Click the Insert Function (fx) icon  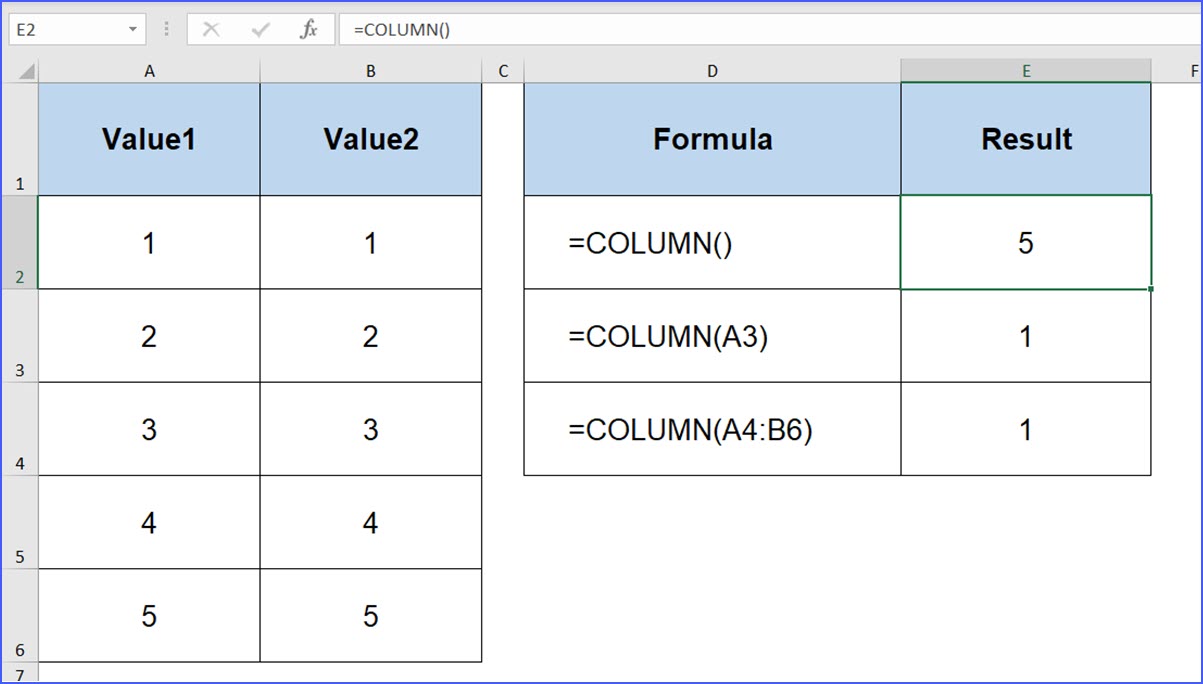[x=311, y=28]
